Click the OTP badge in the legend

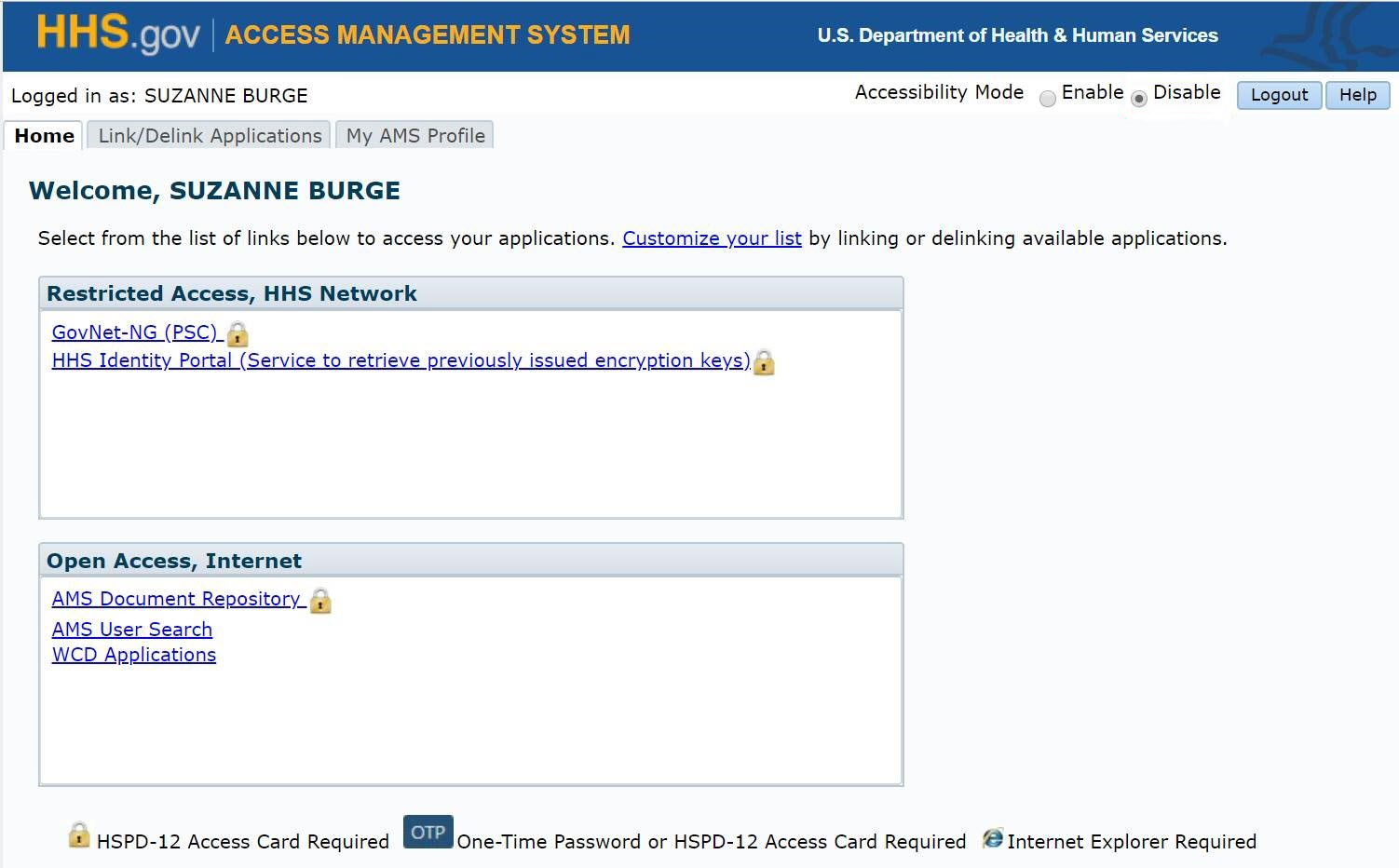click(x=428, y=832)
